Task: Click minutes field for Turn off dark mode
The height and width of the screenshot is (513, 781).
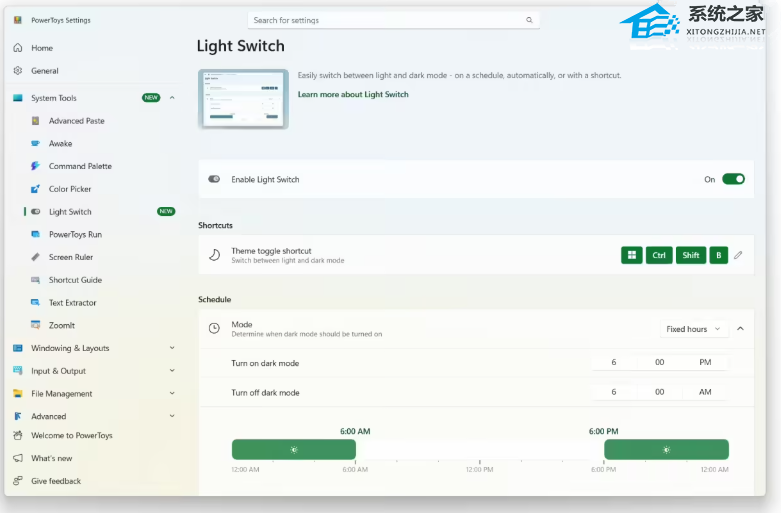Action: (659, 392)
